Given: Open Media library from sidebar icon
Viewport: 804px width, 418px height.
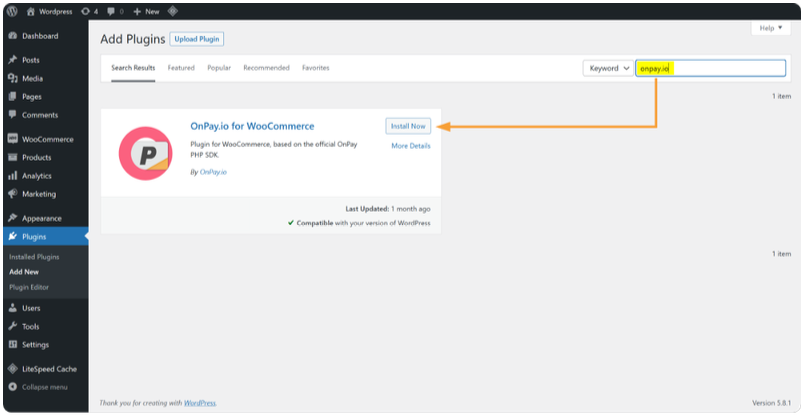Looking at the screenshot, I should pos(13,78).
